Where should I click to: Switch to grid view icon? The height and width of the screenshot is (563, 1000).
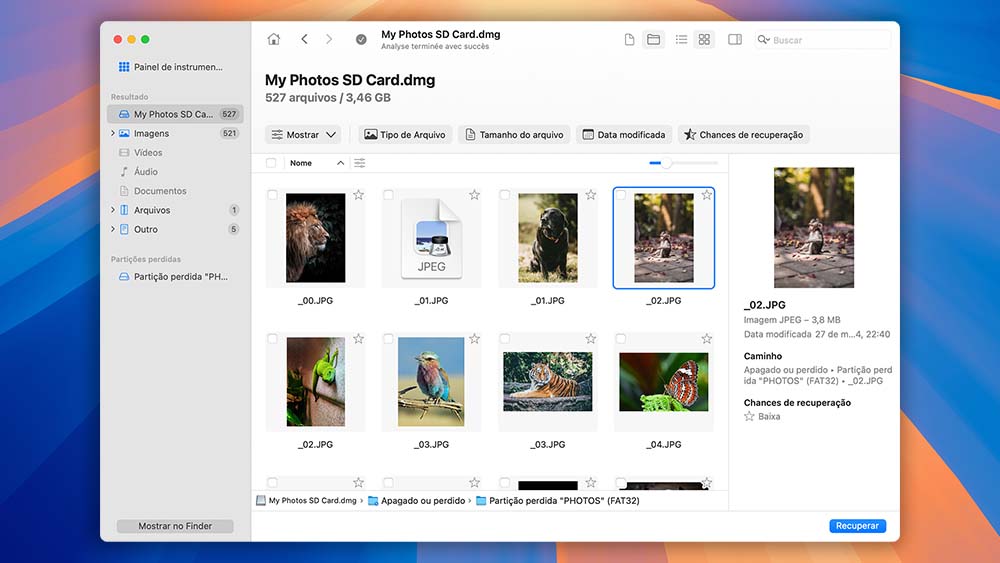(704, 40)
